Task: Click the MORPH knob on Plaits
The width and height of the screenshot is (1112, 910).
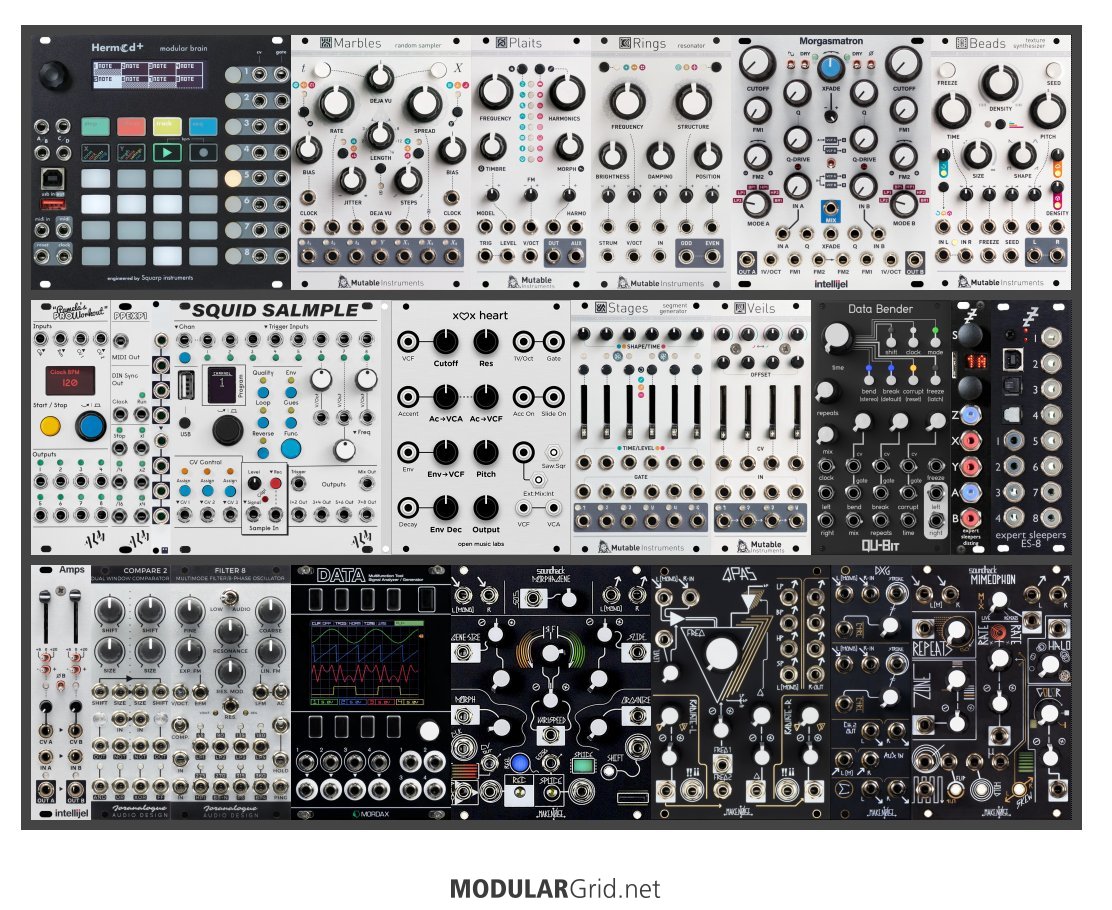Action: [x=569, y=147]
